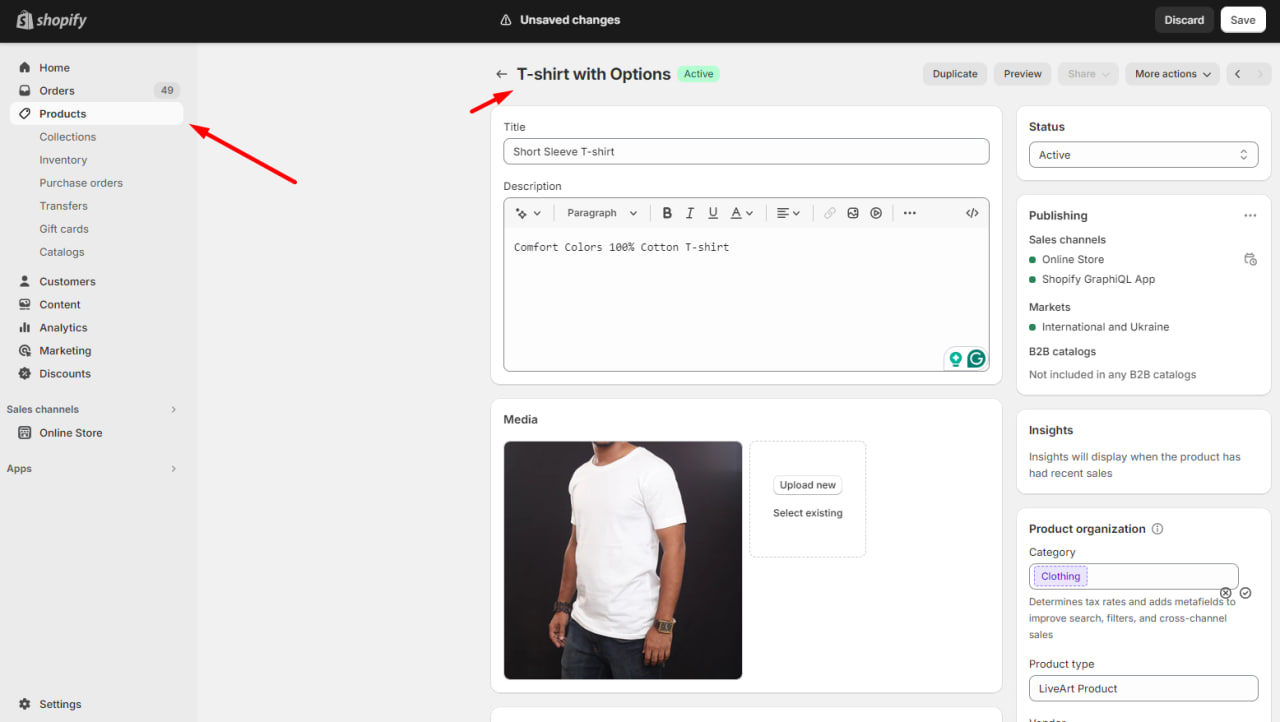Open the Publishing card ellipsis menu
The height and width of the screenshot is (722, 1280).
pyautogui.click(x=1250, y=215)
